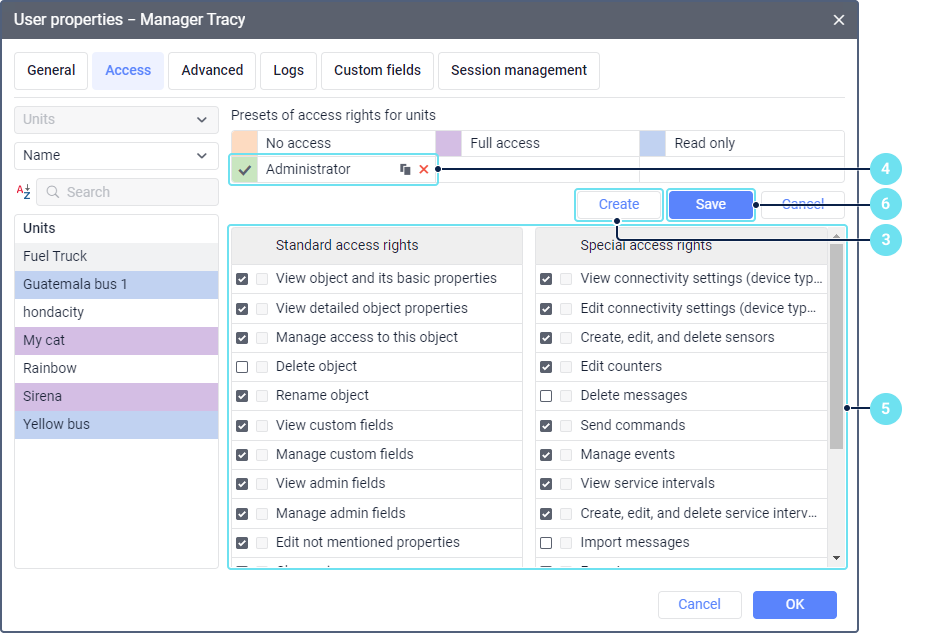Close the User properties dialog
Viewport: 941px width, 633px height.
pyautogui.click(x=839, y=20)
